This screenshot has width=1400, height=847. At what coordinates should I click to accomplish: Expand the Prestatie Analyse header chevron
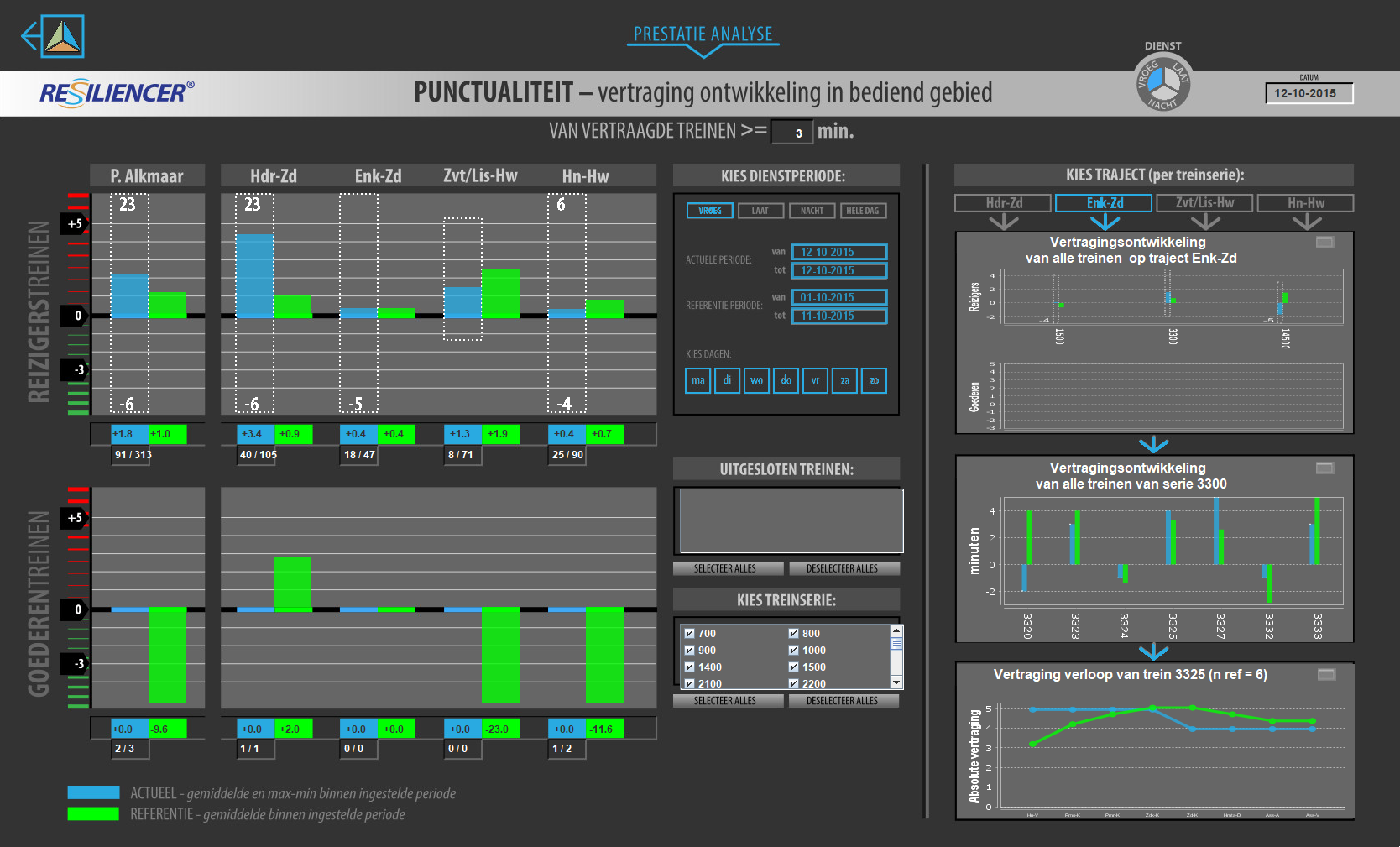(703, 52)
